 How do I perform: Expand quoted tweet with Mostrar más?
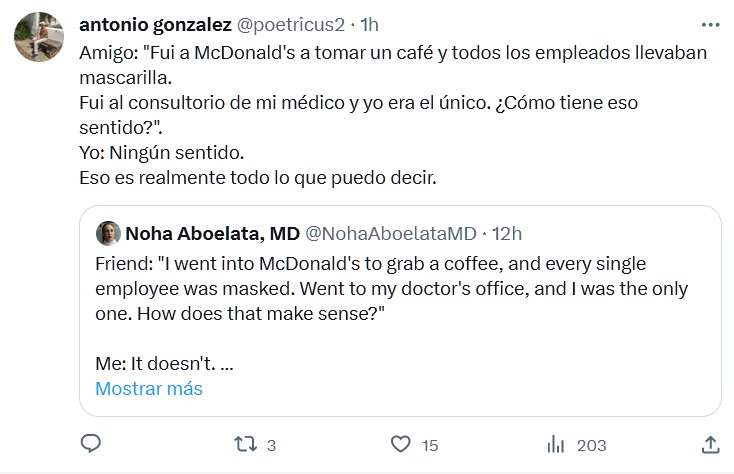click(149, 388)
